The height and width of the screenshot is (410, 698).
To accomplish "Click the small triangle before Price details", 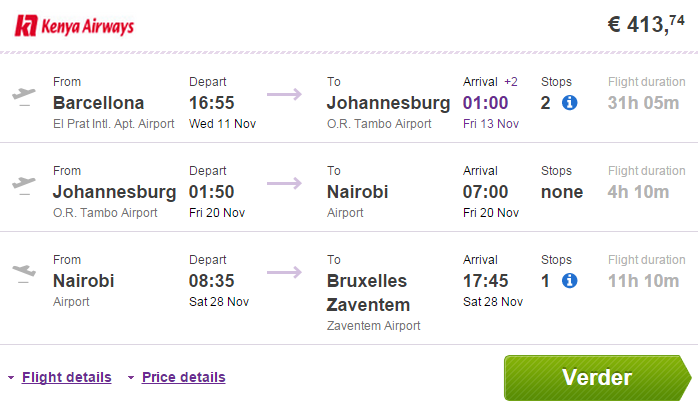I will coord(131,378).
